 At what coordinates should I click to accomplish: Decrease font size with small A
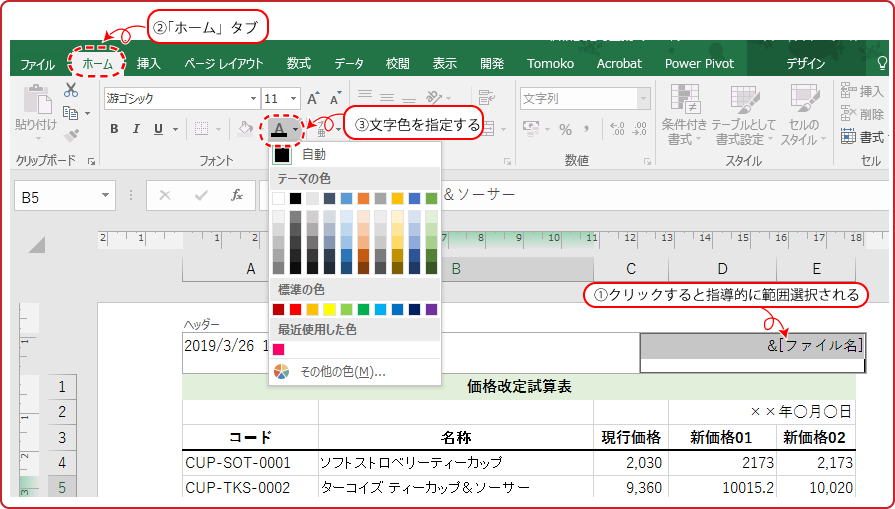pos(336,98)
